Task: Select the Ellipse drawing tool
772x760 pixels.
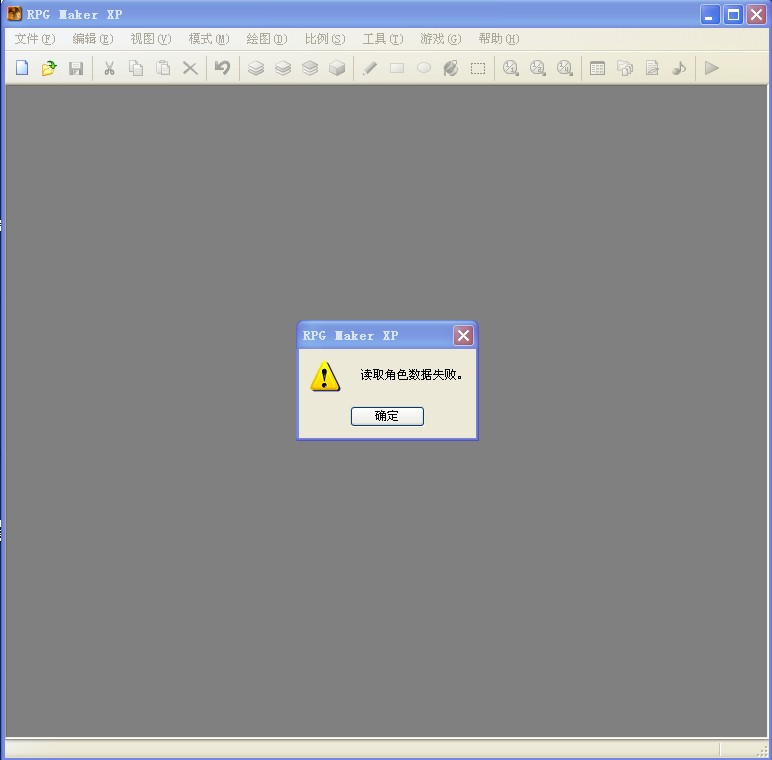Action: tap(424, 68)
